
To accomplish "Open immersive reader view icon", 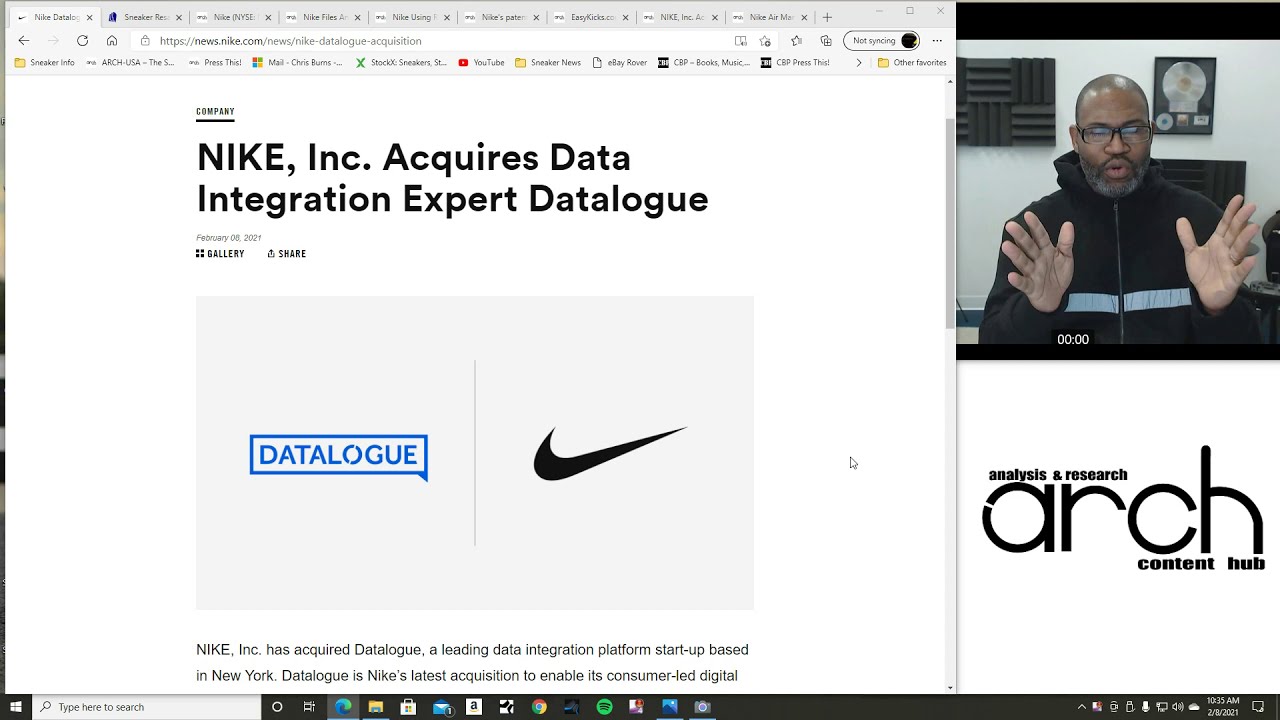I will [x=740, y=41].
